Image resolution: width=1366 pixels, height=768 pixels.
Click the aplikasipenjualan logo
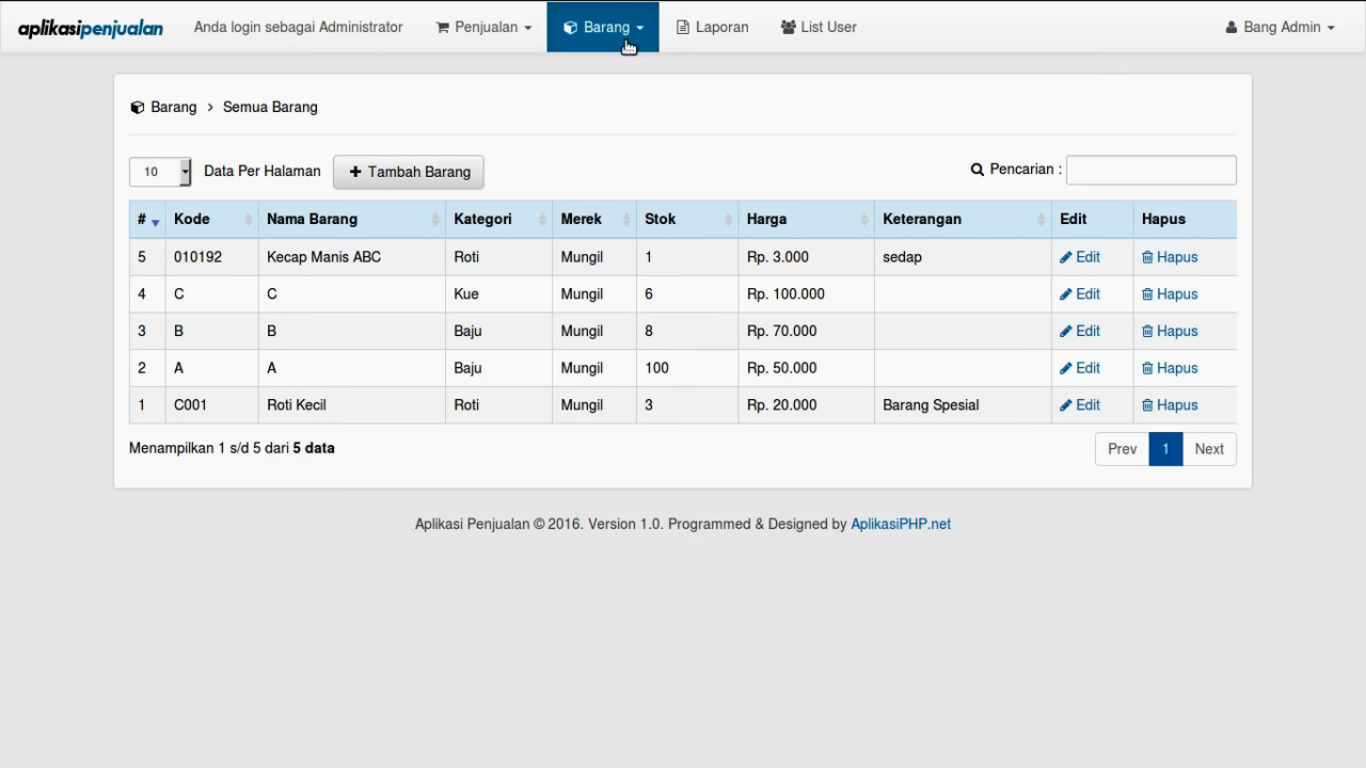click(90, 28)
